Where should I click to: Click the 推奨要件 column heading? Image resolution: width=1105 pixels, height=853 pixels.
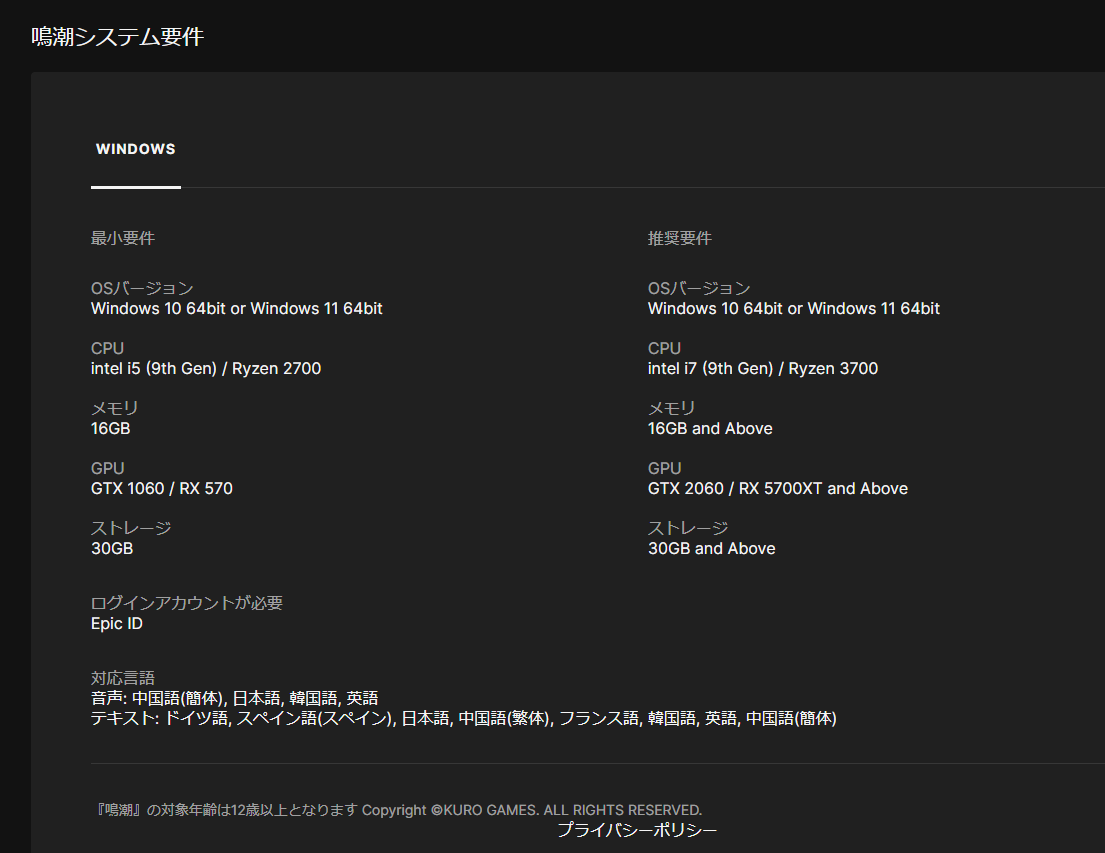tap(679, 238)
